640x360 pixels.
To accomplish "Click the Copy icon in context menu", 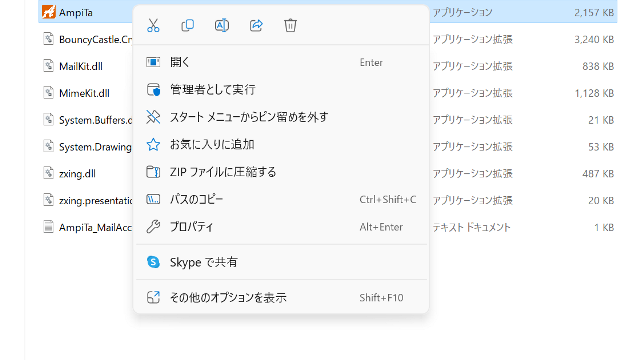I will coord(187,26).
